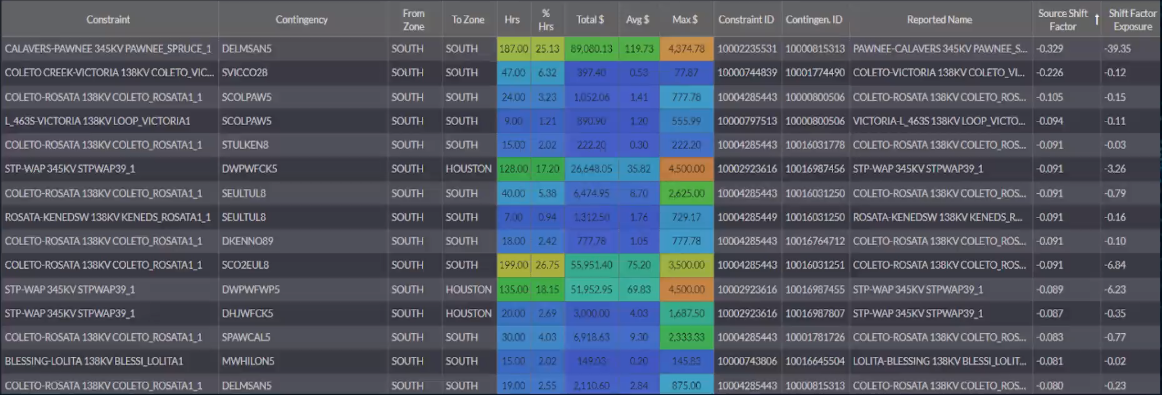Select the 199.00 hours cell

click(x=514, y=265)
